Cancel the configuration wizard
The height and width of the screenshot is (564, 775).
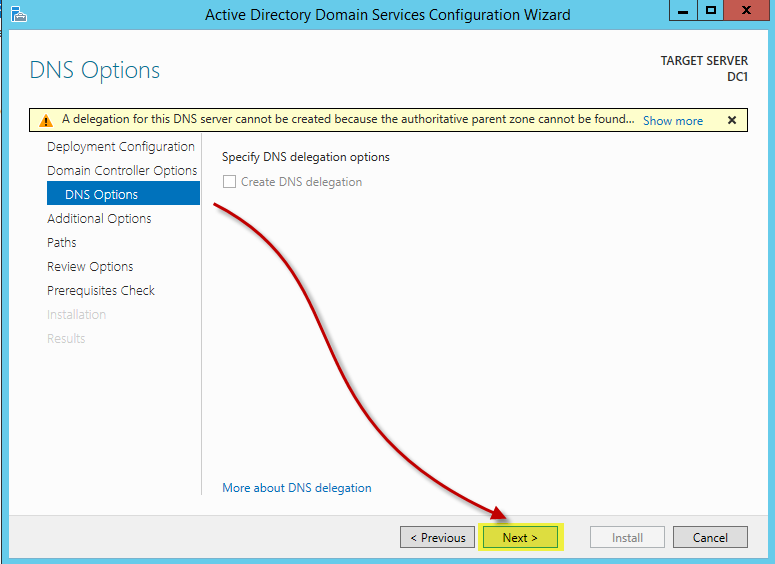(710, 537)
